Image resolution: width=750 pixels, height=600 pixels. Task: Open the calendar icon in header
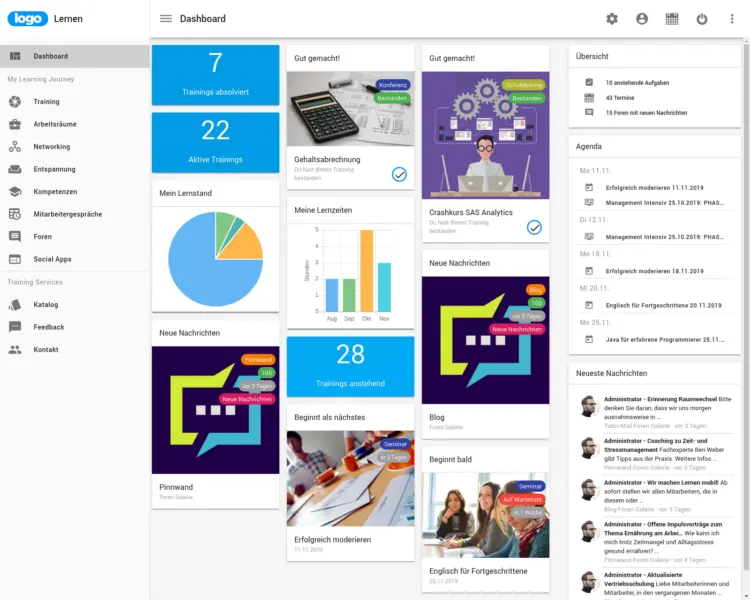[x=672, y=19]
